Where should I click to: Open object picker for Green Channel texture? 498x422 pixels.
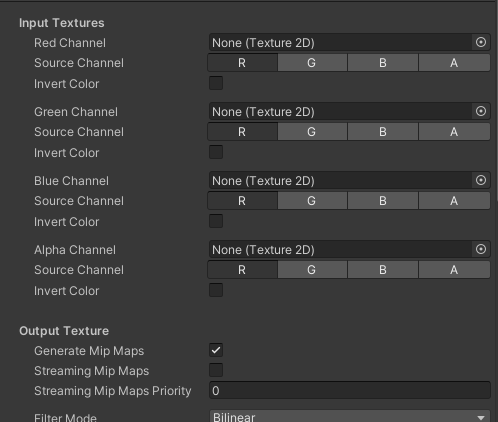tap(481, 111)
